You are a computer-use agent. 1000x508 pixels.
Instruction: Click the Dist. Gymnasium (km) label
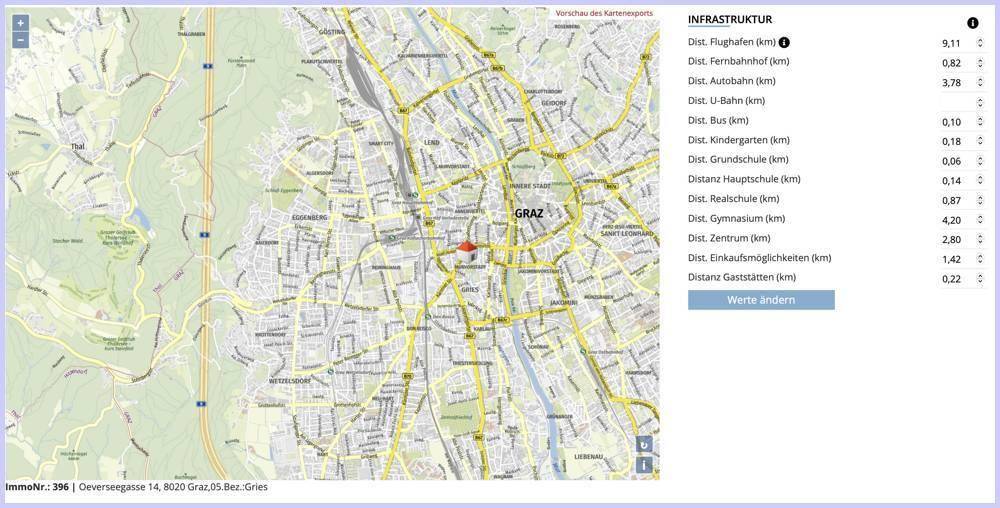(x=737, y=219)
